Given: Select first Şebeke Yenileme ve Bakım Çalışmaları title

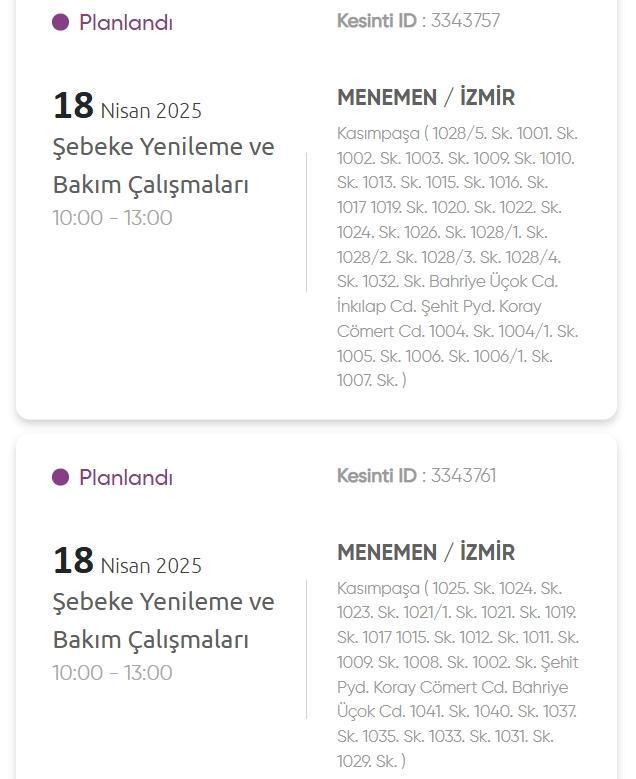Looking at the screenshot, I should [x=163, y=165].
